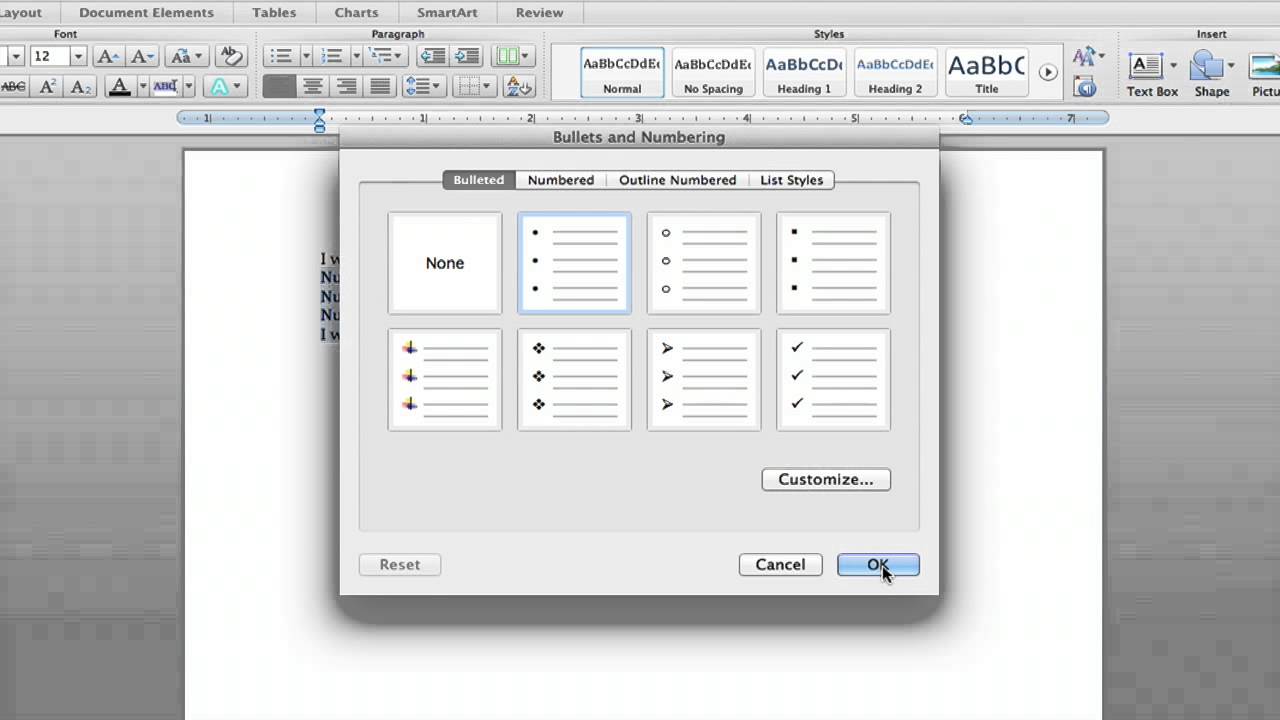Click the justify text icon

click(x=380, y=87)
